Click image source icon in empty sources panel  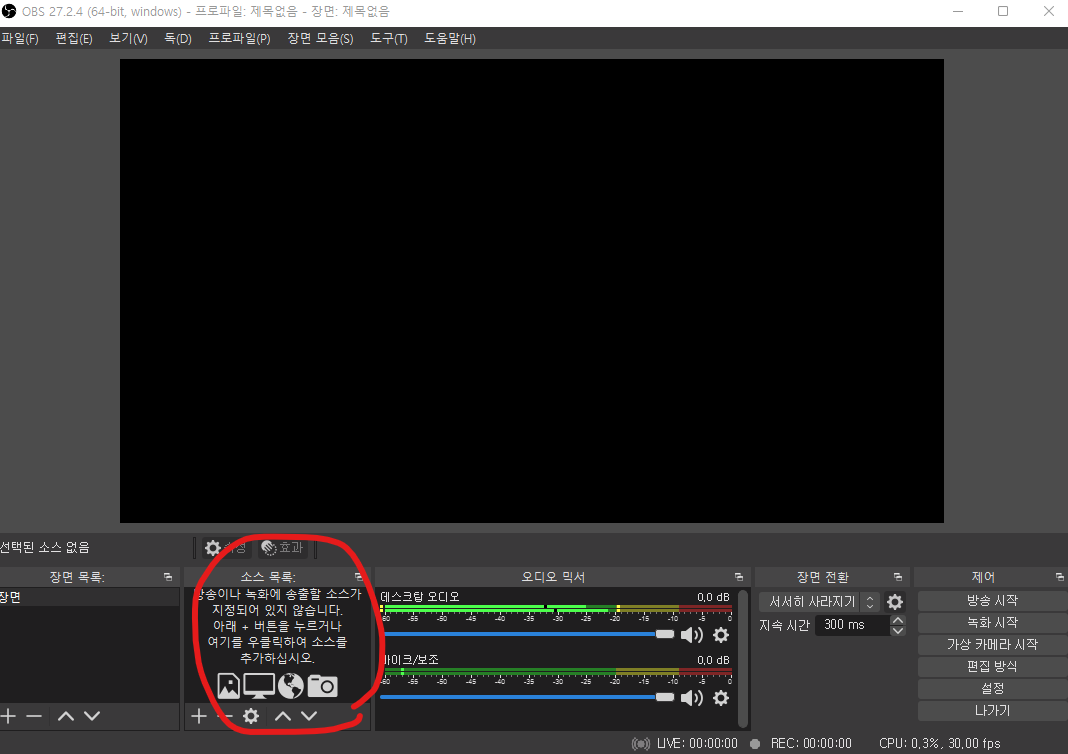point(228,686)
